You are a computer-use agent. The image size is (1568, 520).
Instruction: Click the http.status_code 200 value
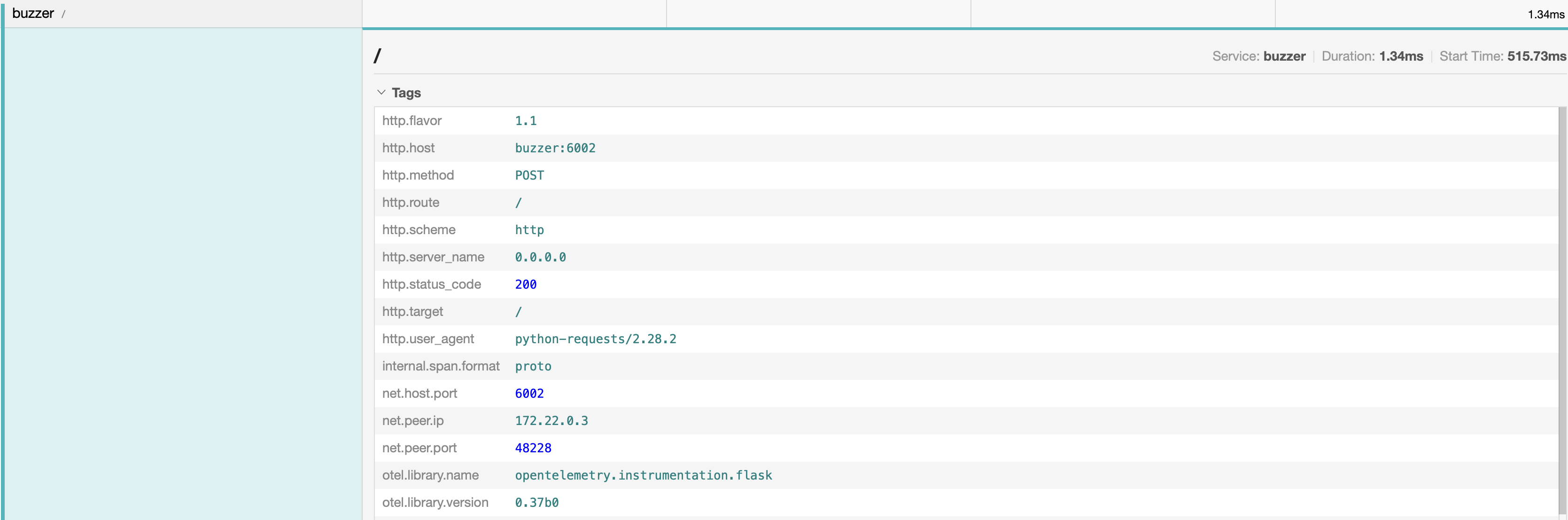tap(526, 284)
